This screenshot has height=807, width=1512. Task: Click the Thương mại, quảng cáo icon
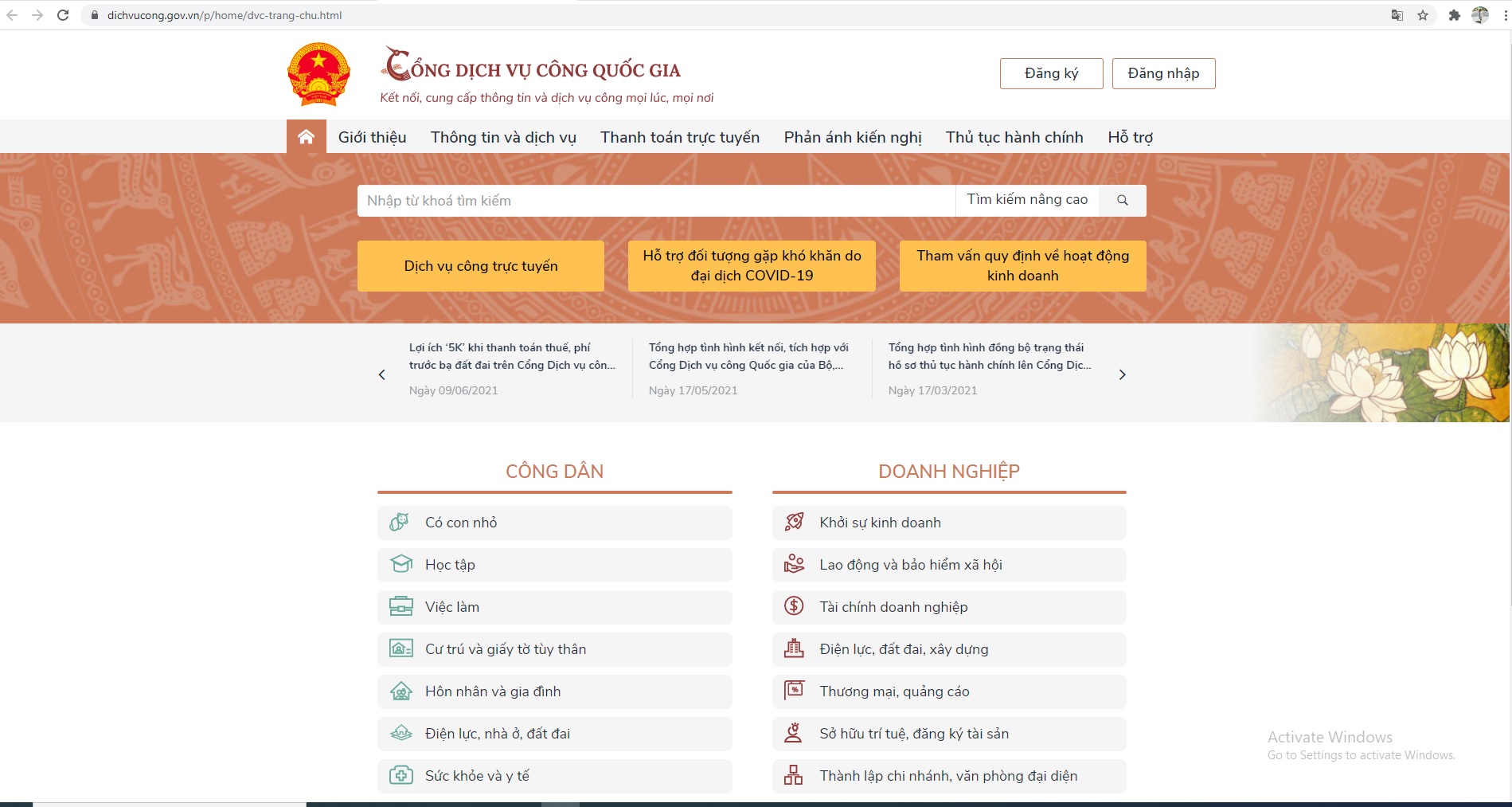click(x=795, y=690)
